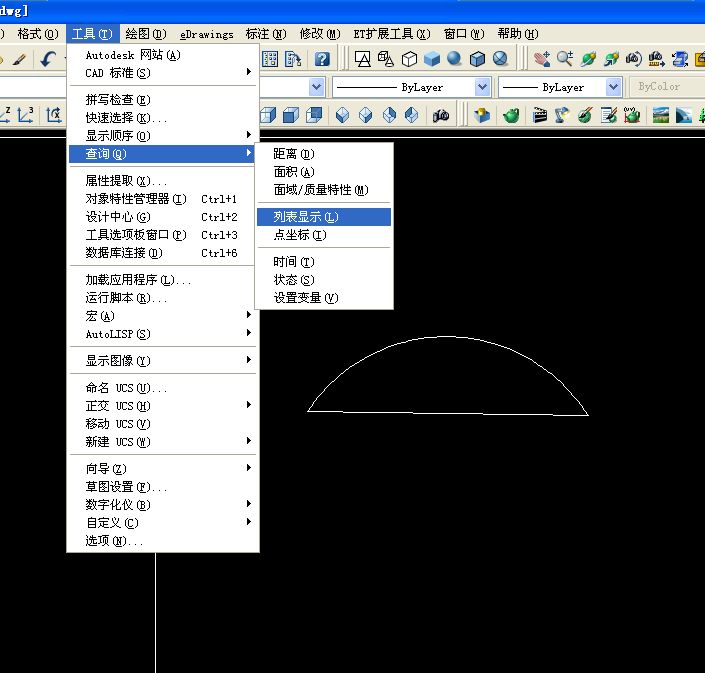Select 拼写检查 in the 工具 menu

pyautogui.click(x=162, y=99)
